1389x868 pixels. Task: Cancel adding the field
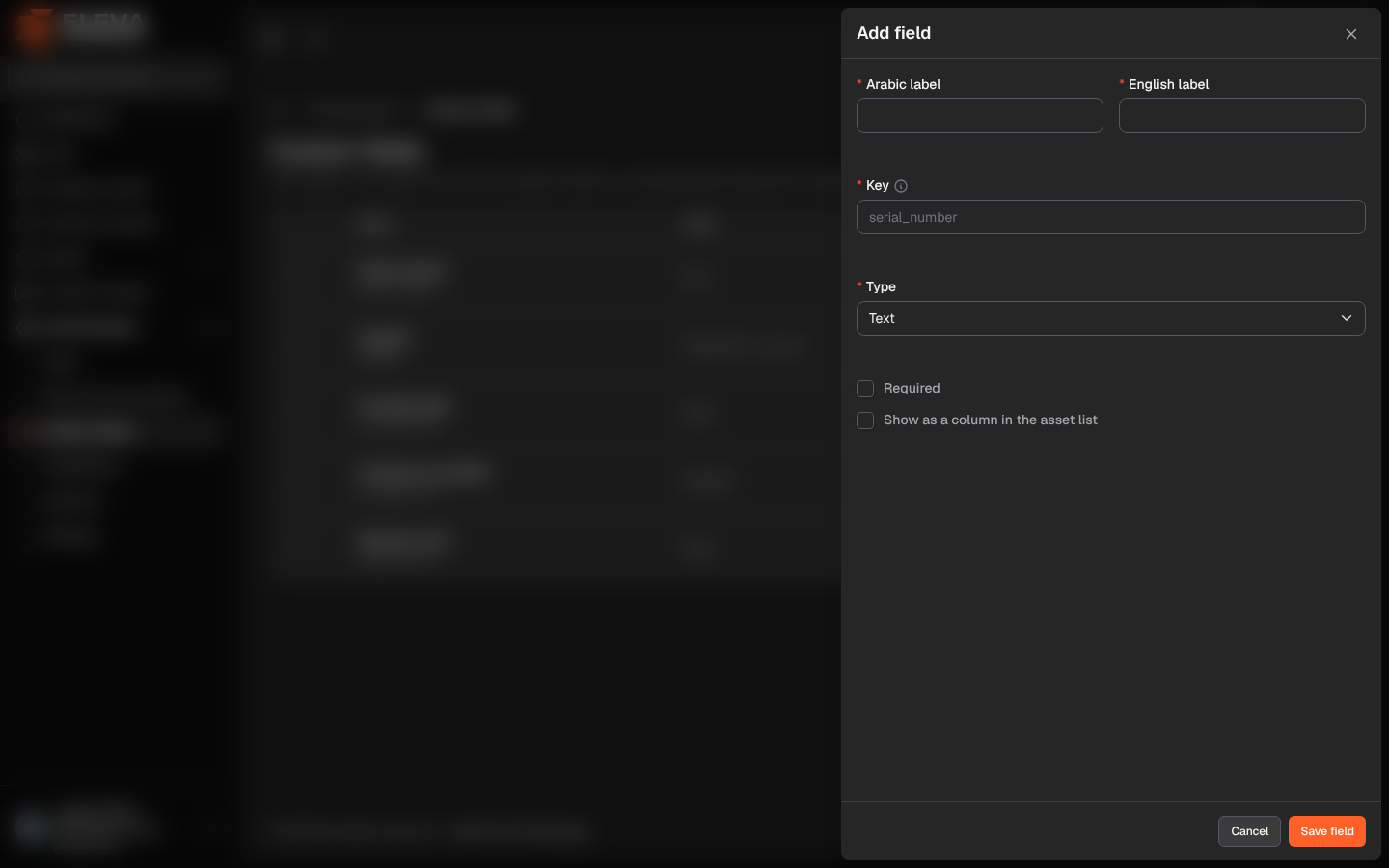pyautogui.click(x=1249, y=831)
